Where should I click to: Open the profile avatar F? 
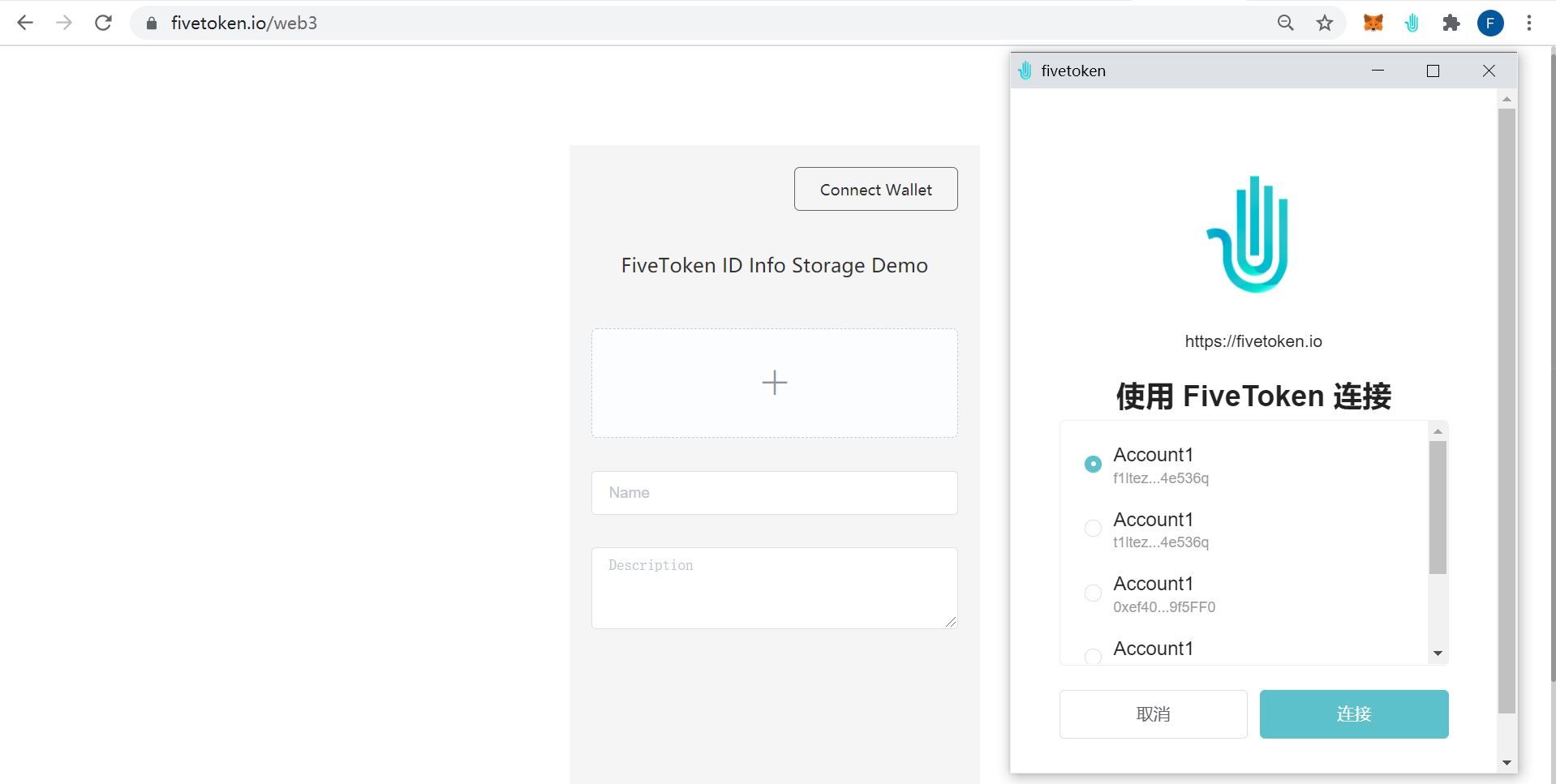pyautogui.click(x=1490, y=23)
